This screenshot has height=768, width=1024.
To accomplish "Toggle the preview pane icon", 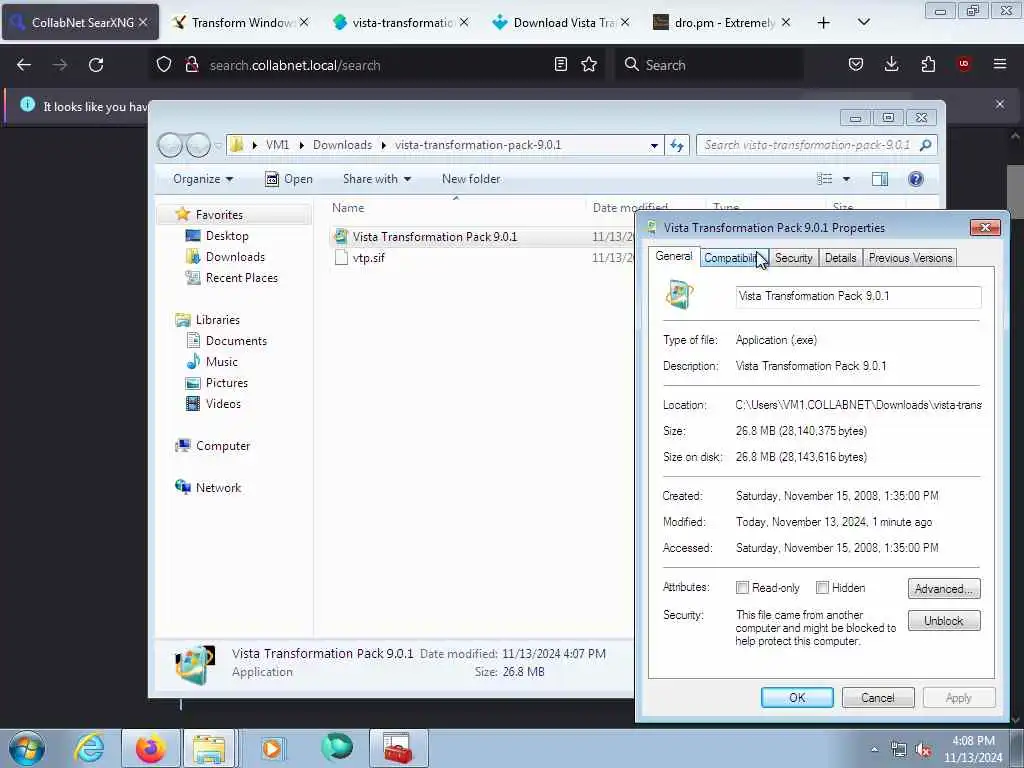I will click(x=880, y=179).
